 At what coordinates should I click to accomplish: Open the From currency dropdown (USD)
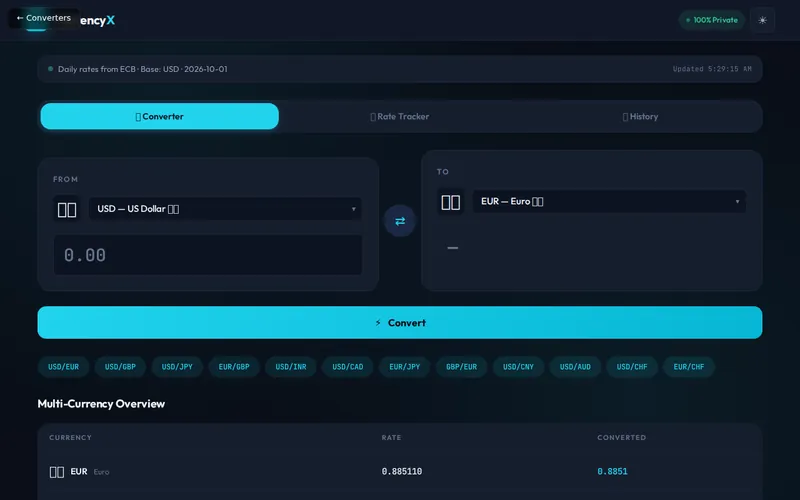click(226, 209)
